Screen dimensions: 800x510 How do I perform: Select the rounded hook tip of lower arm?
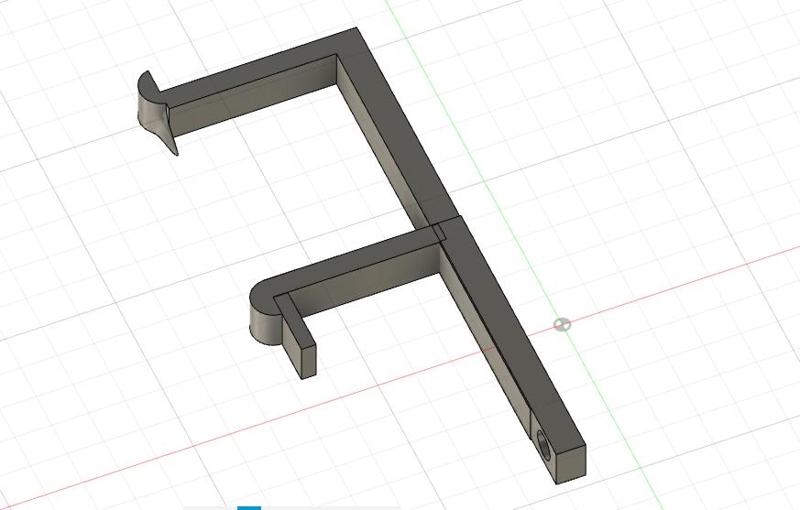(x=265, y=312)
